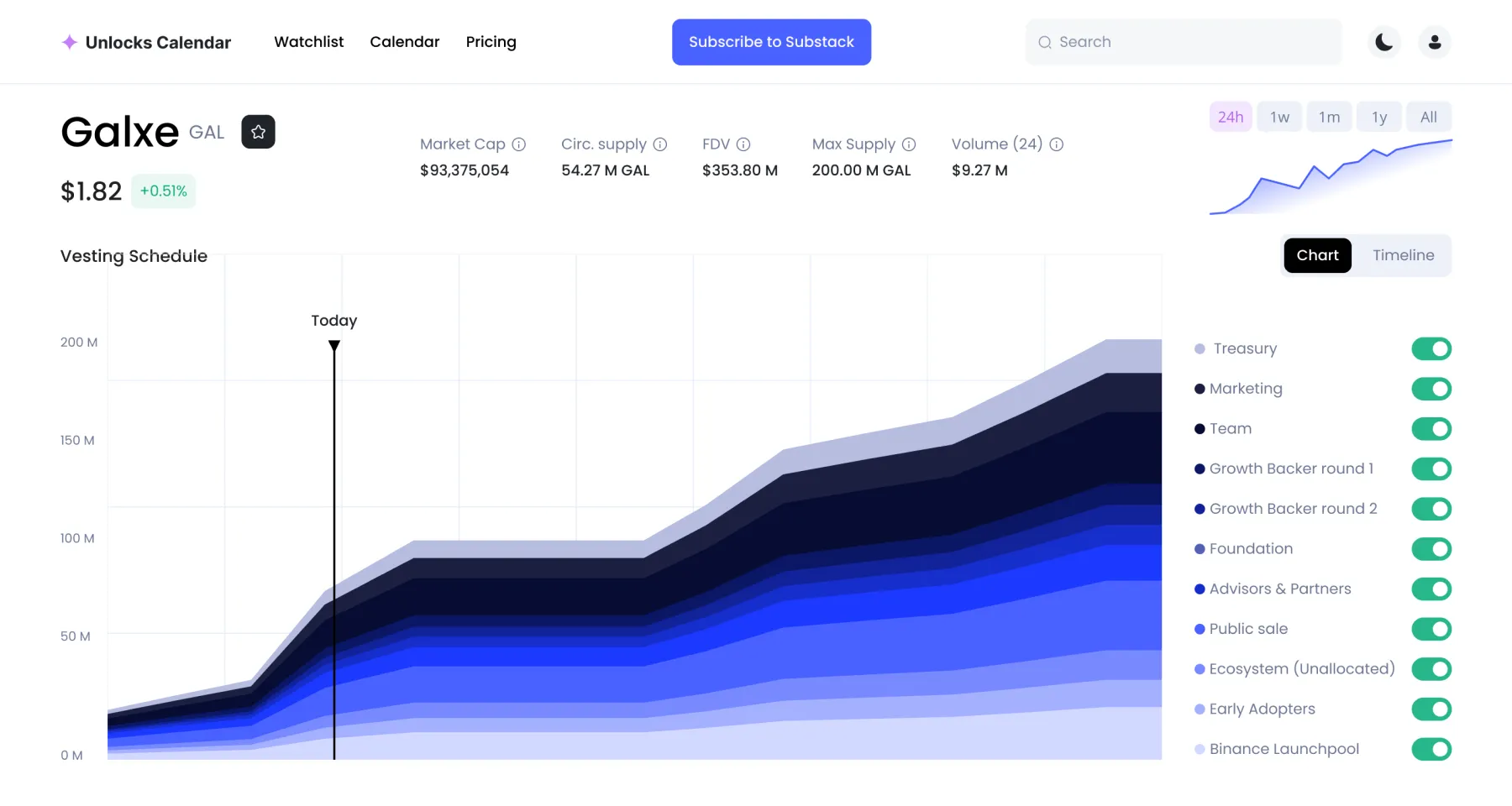Click the +0.51% price change badge

pyautogui.click(x=164, y=191)
